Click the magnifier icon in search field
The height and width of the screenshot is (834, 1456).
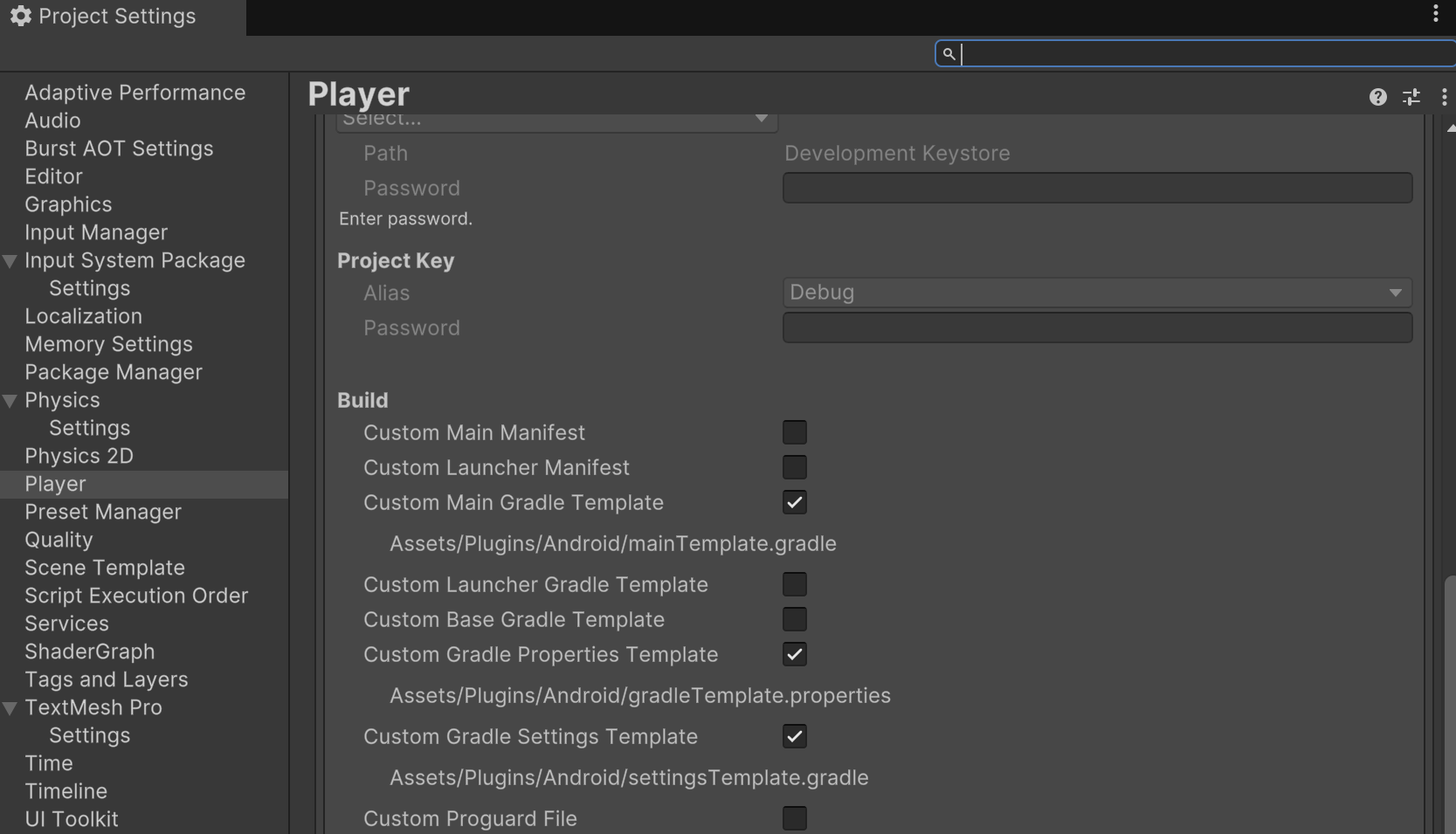[949, 53]
